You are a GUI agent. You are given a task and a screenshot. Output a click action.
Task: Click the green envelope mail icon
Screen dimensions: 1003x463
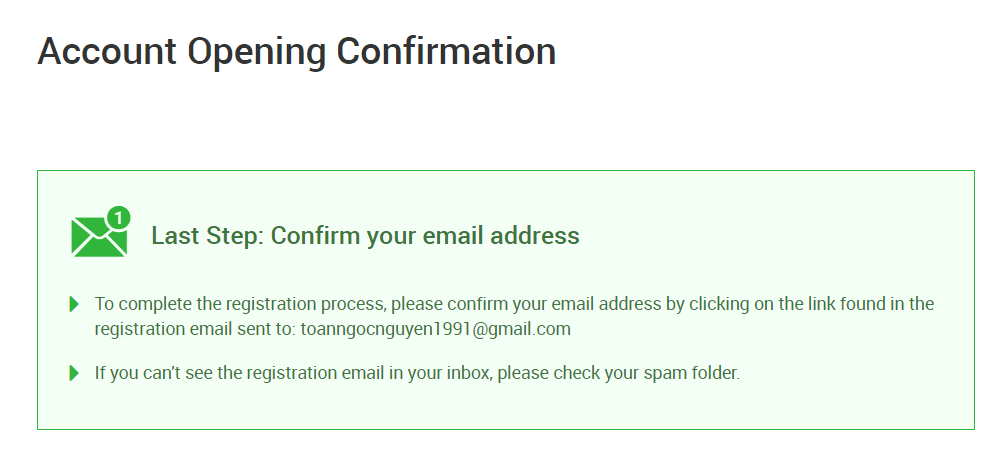(97, 238)
